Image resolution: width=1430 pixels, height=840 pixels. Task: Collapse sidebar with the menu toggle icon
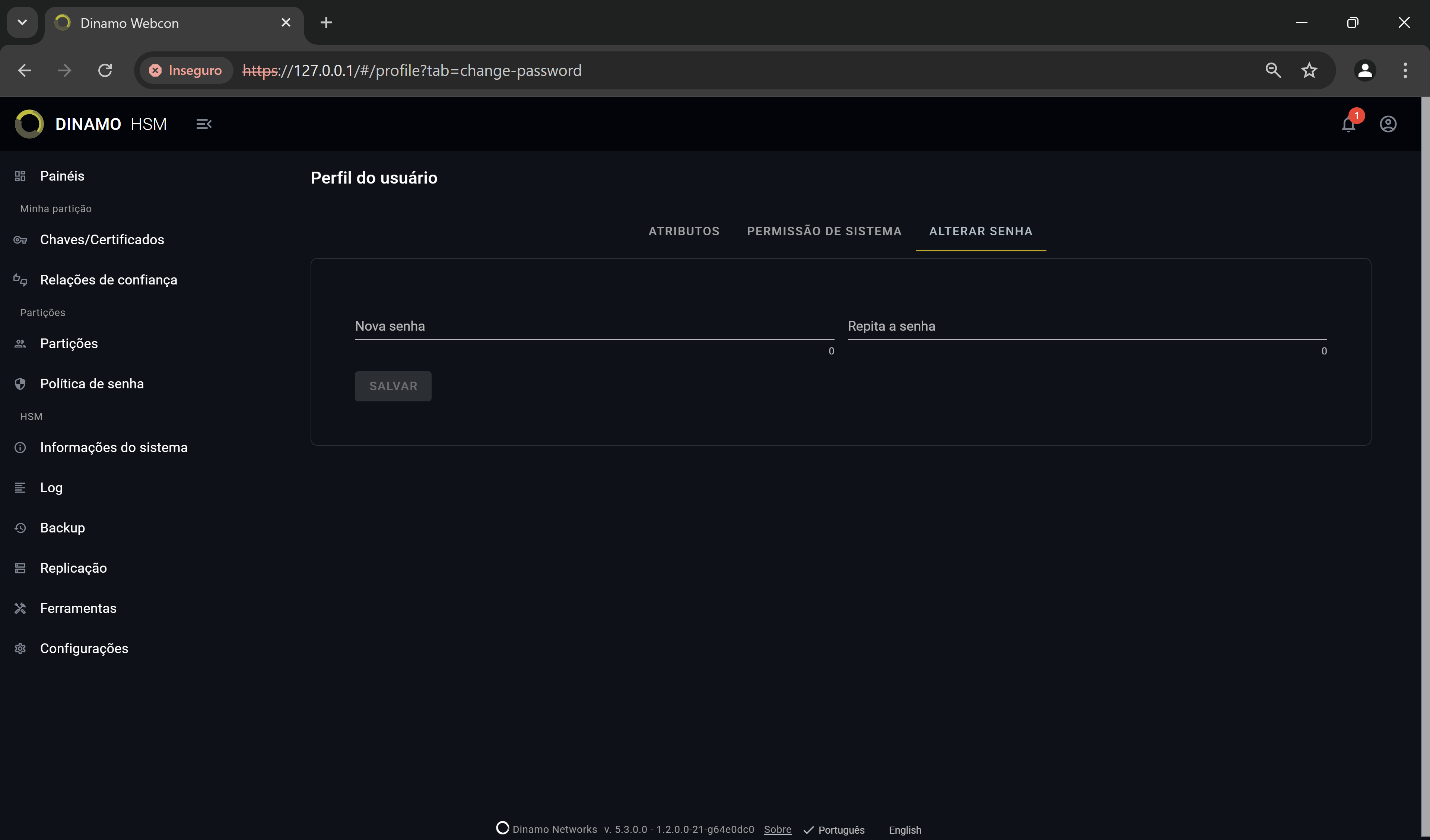pyautogui.click(x=204, y=124)
